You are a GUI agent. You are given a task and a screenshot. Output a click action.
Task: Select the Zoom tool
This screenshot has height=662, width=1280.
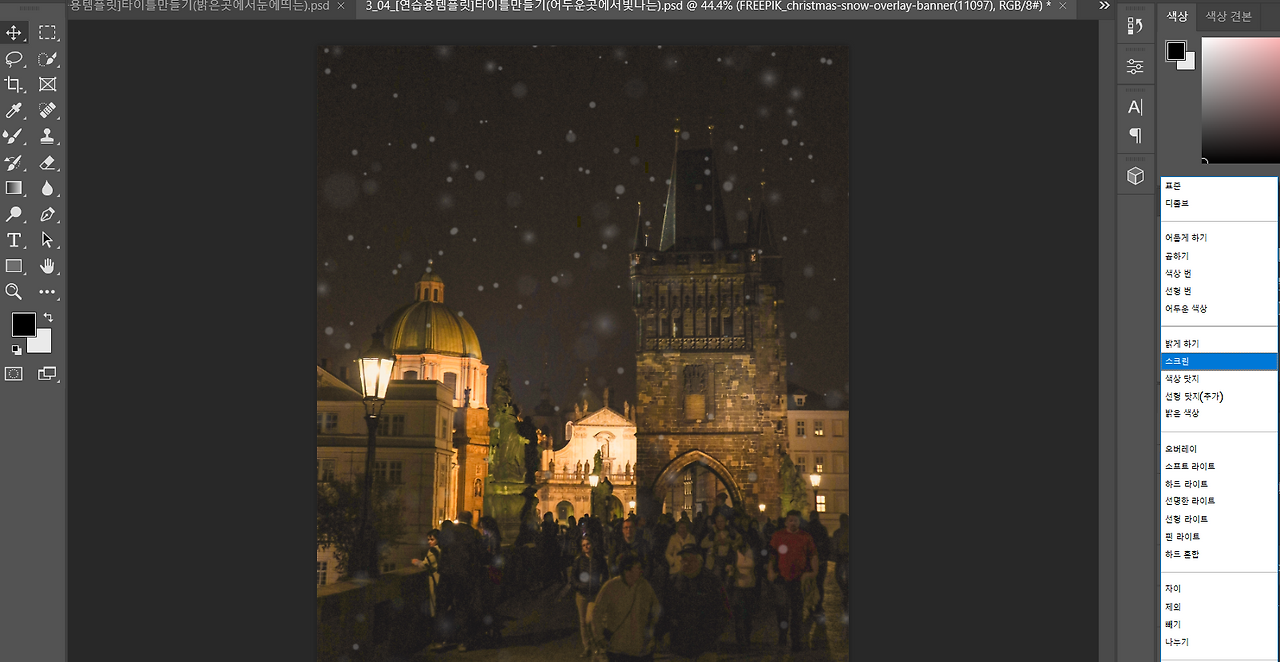[x=14, y=292]
